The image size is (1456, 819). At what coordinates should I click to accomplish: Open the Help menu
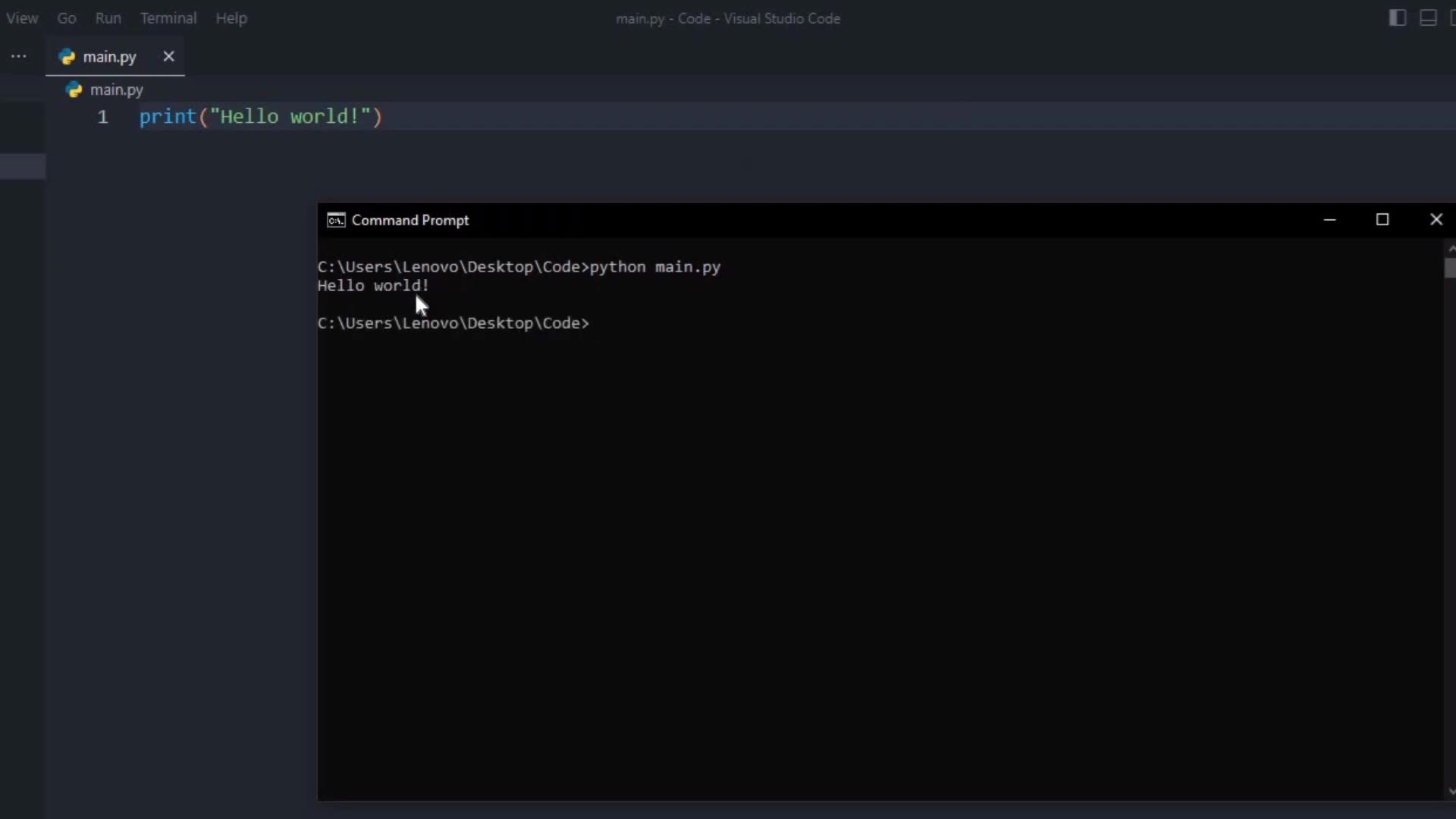[x=231, y=18]
